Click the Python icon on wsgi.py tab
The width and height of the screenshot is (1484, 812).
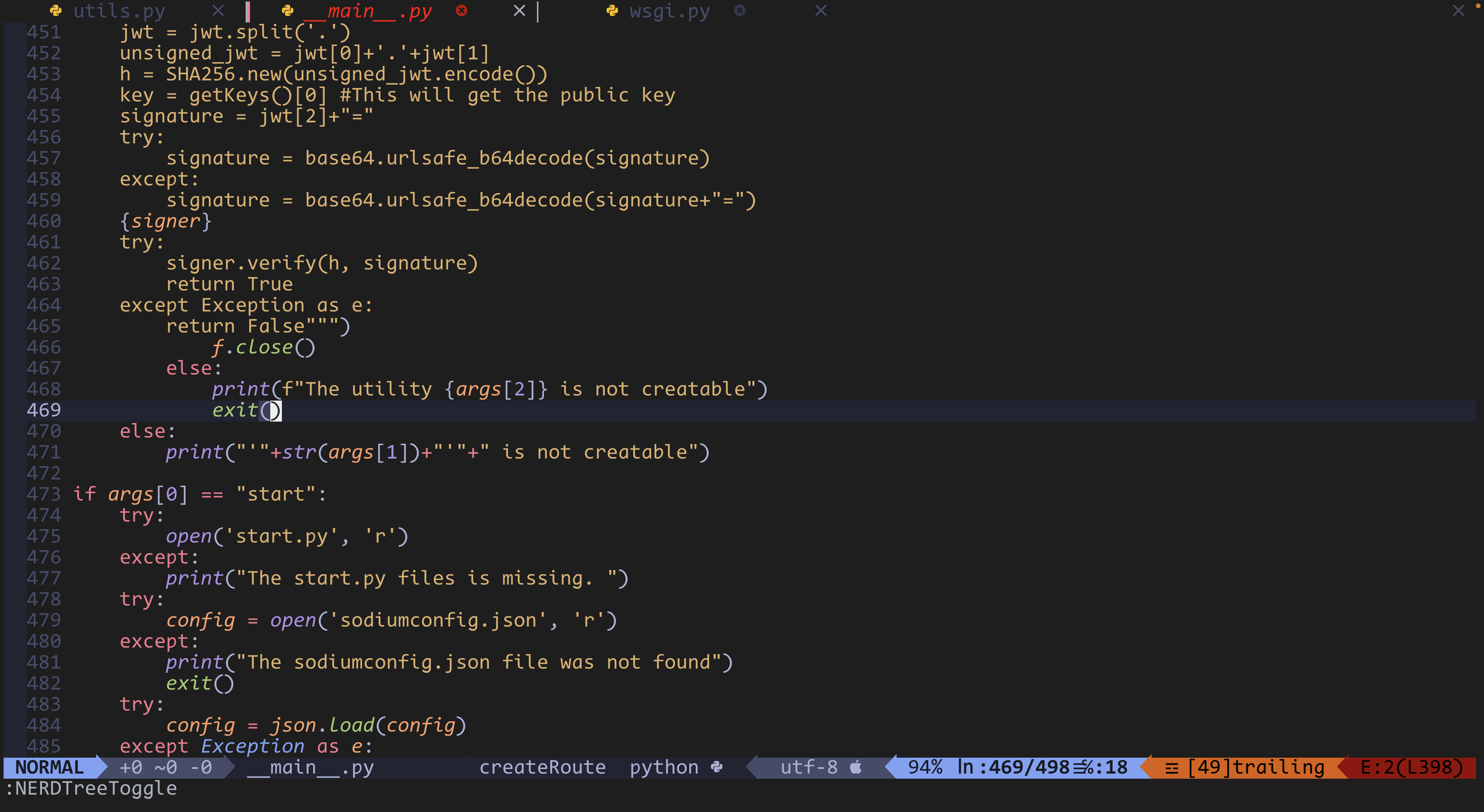[x=612, y=11]
